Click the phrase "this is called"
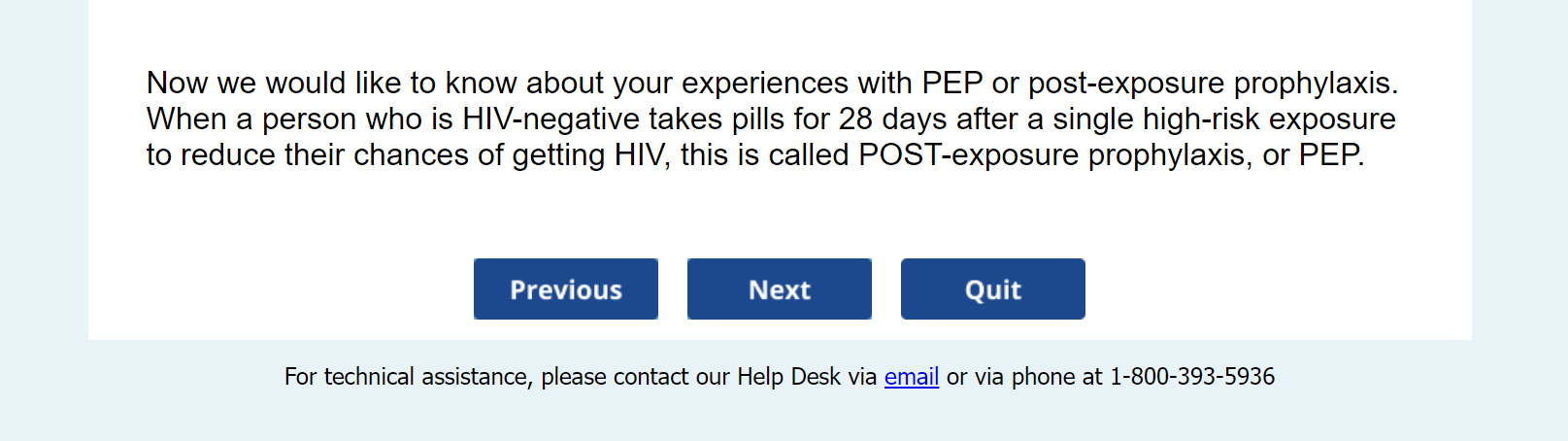Image resolution: width=1568 pixels, height=441 pixels. point(764,155)
